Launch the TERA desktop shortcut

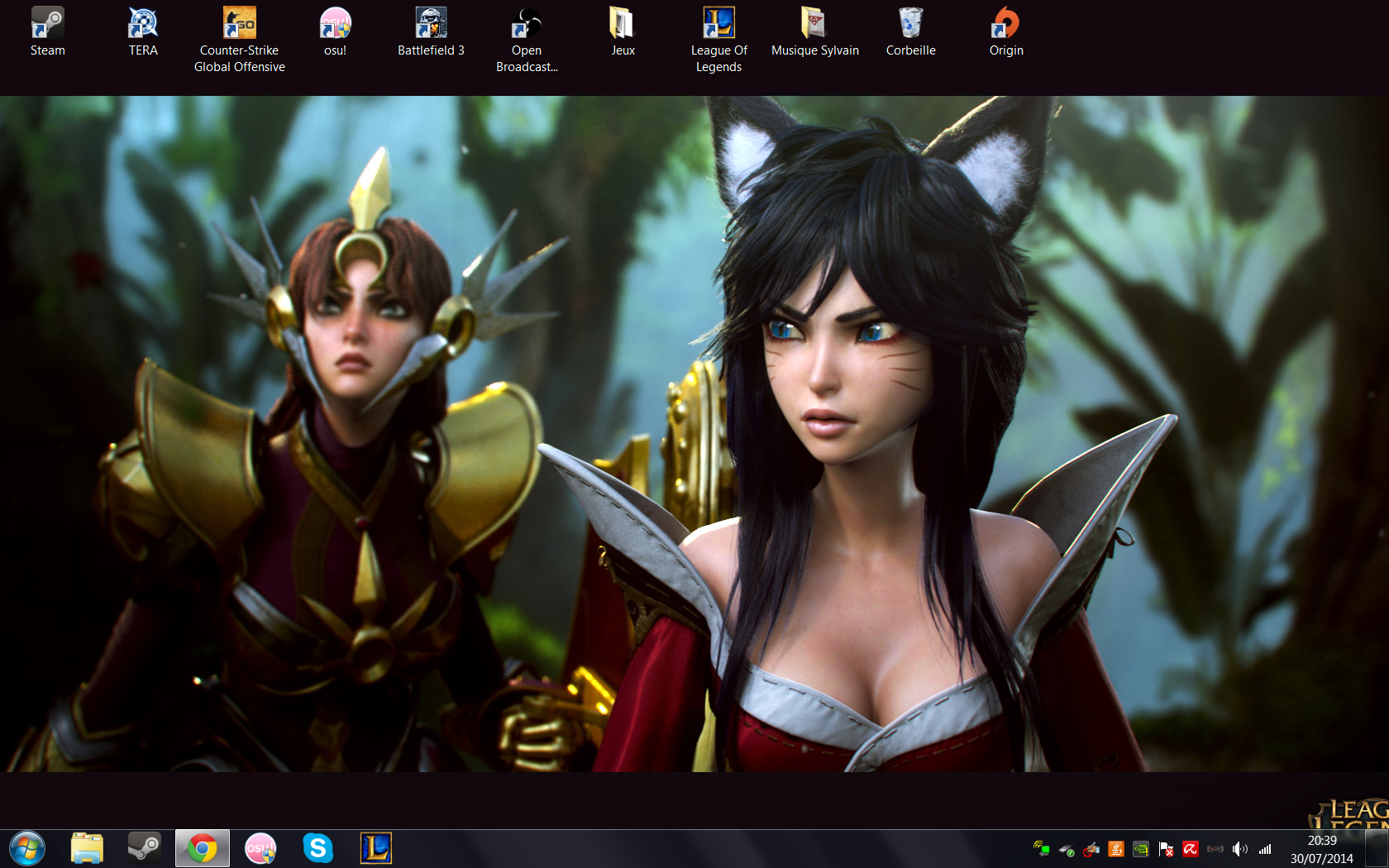point(143,31)
